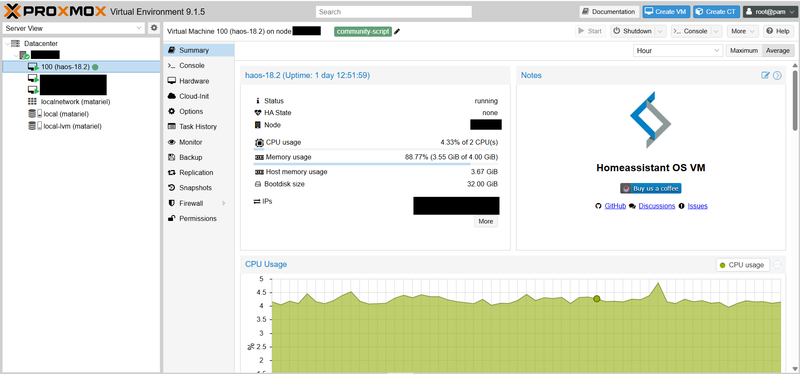The width and height of the screenshot is (800, 374).
Task: Open the Replication tab
Action: [x=198, y=173]
